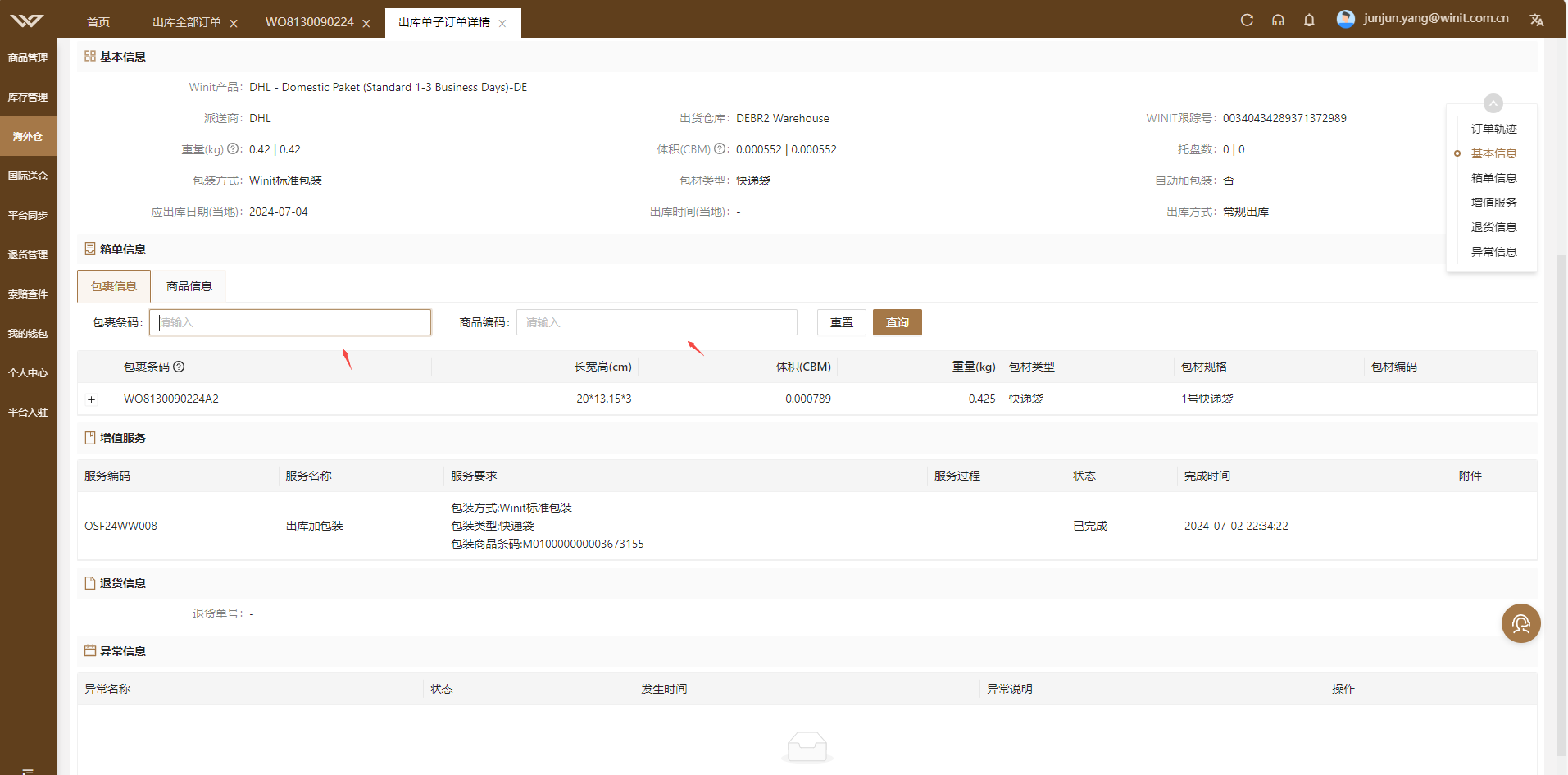The width and height of the screenshot is (1568, 775).
Task: Open 退货管理 in the sidebar
Action: click(x=28, y=254)
